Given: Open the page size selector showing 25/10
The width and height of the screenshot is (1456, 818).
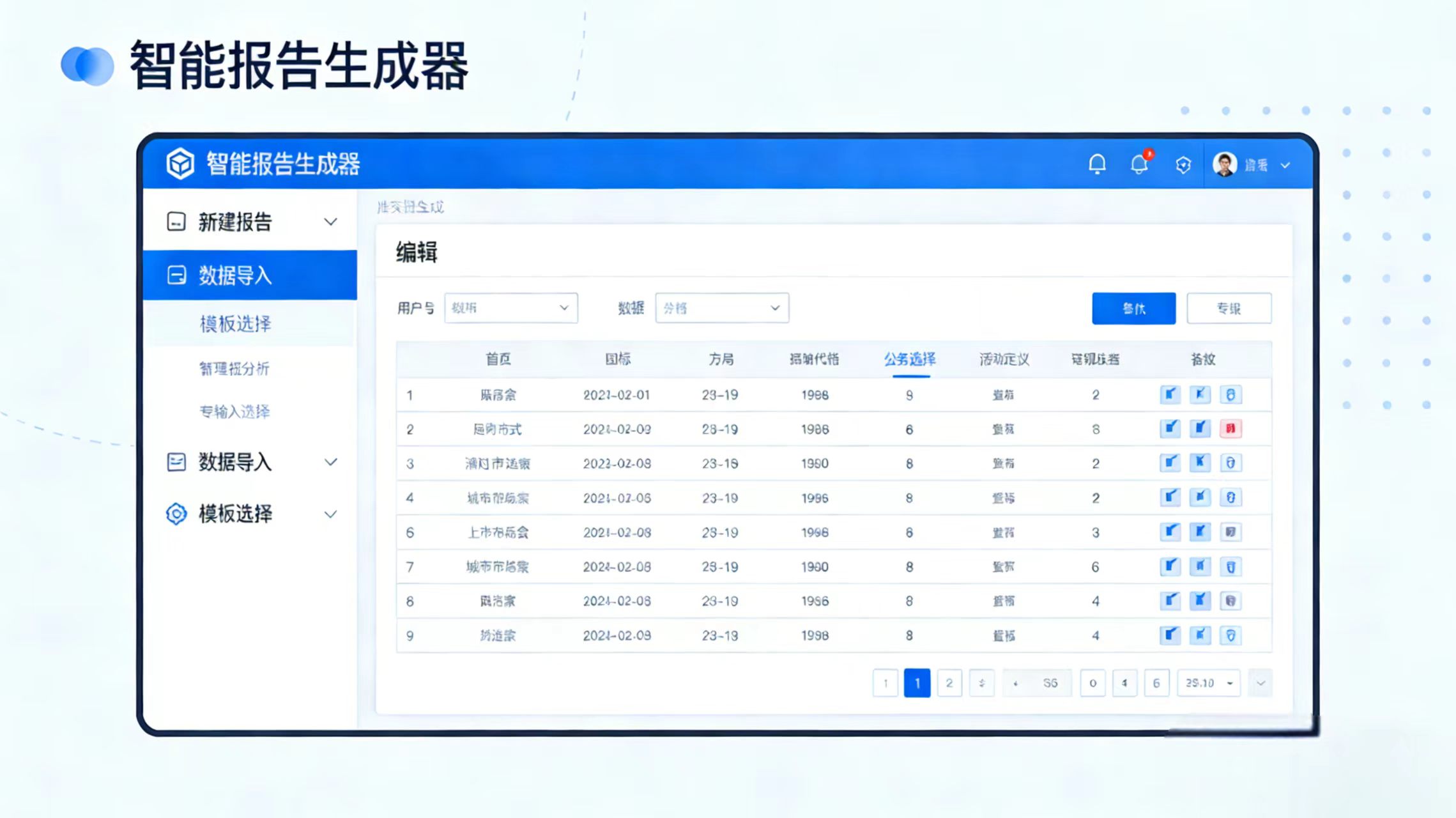Looking at the screenshot, I should [1207, 683].
